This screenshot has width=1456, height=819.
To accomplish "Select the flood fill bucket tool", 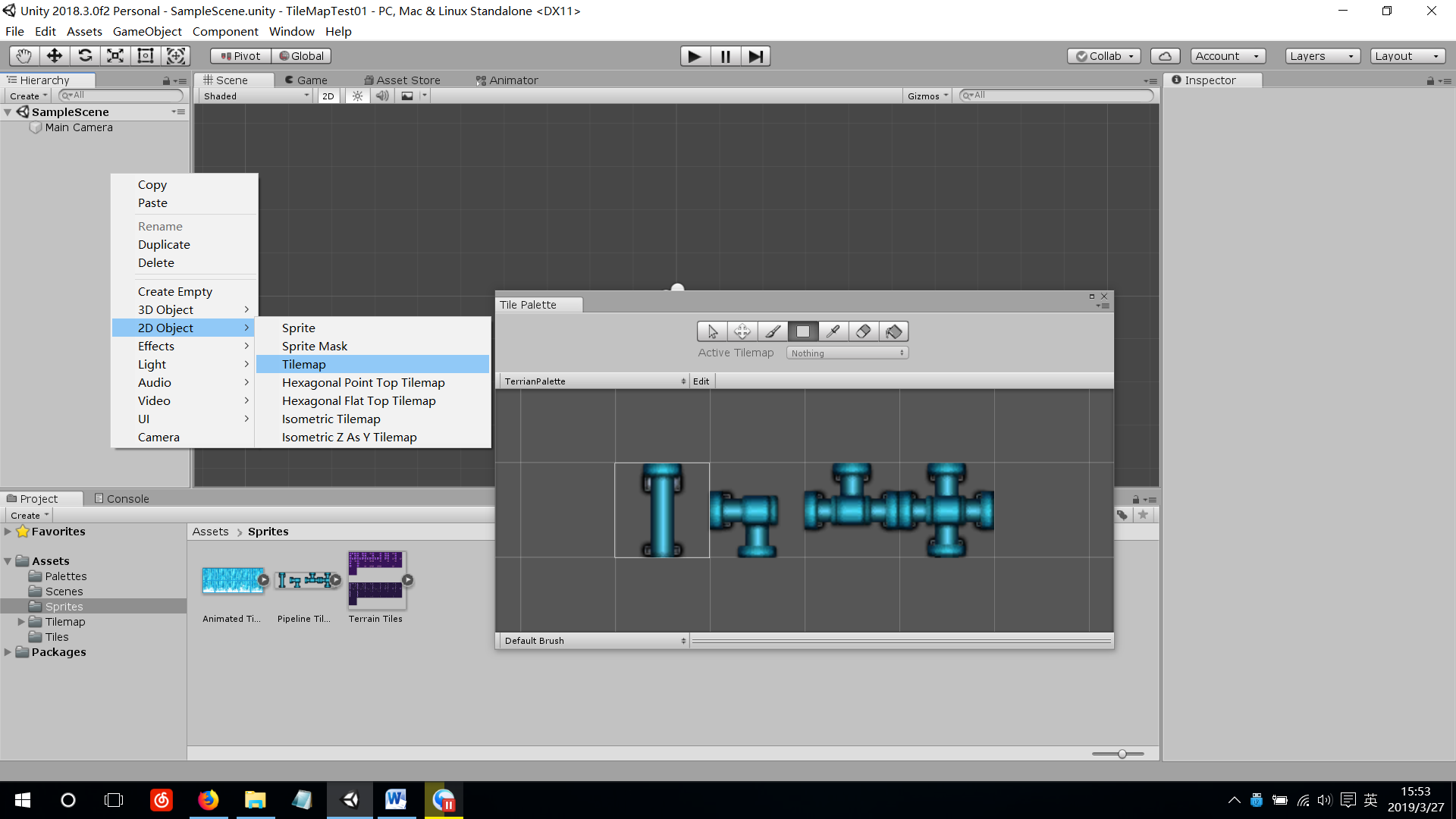I will 893,331.
